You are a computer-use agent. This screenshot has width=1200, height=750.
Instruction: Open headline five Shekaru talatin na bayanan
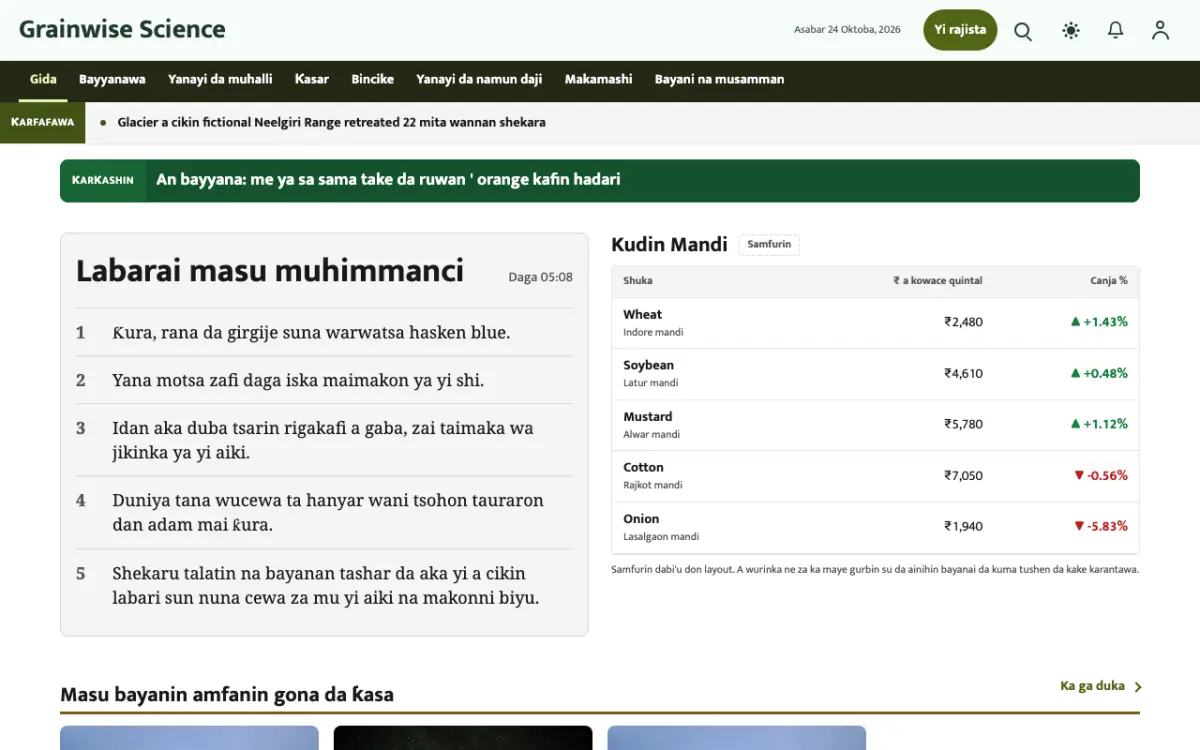coord(324,585)
